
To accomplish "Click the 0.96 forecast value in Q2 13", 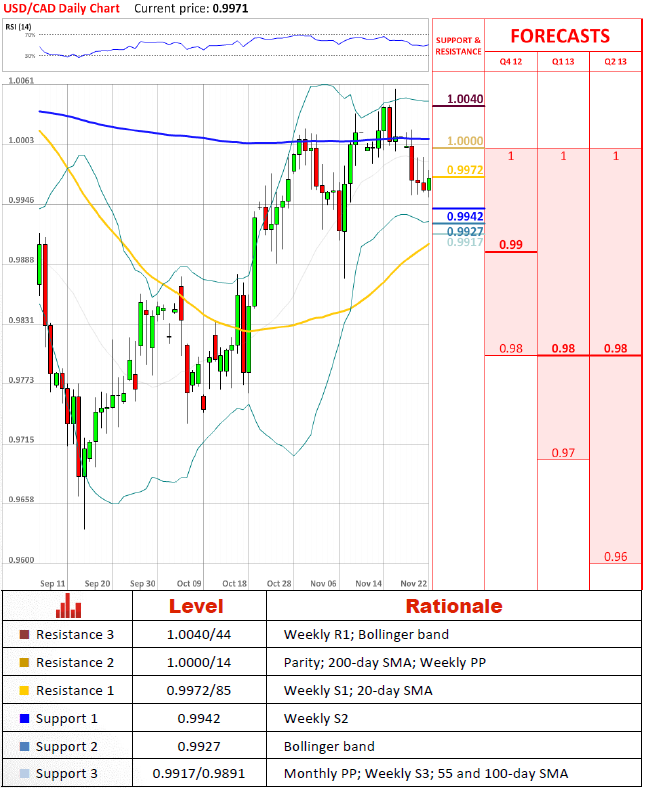I will click(x=616, y=556).
